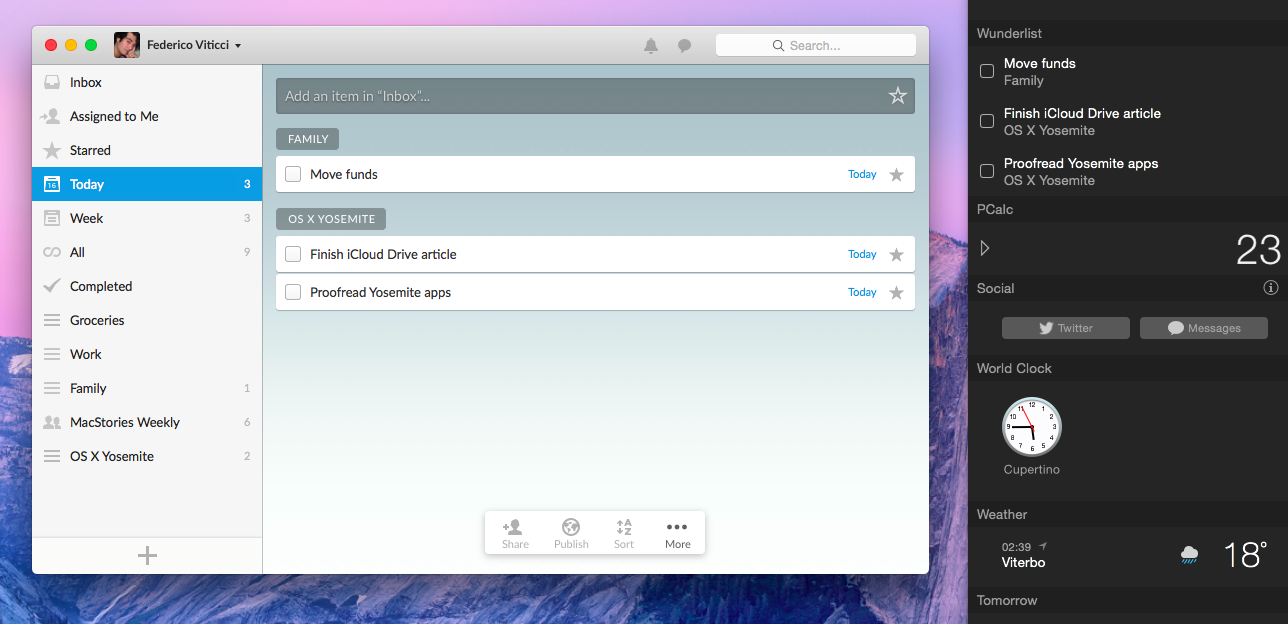The width and height of the screenshot is (1288, 624).
Task: Click the OS X Yosemite list icon
Action: click(52, 456)
